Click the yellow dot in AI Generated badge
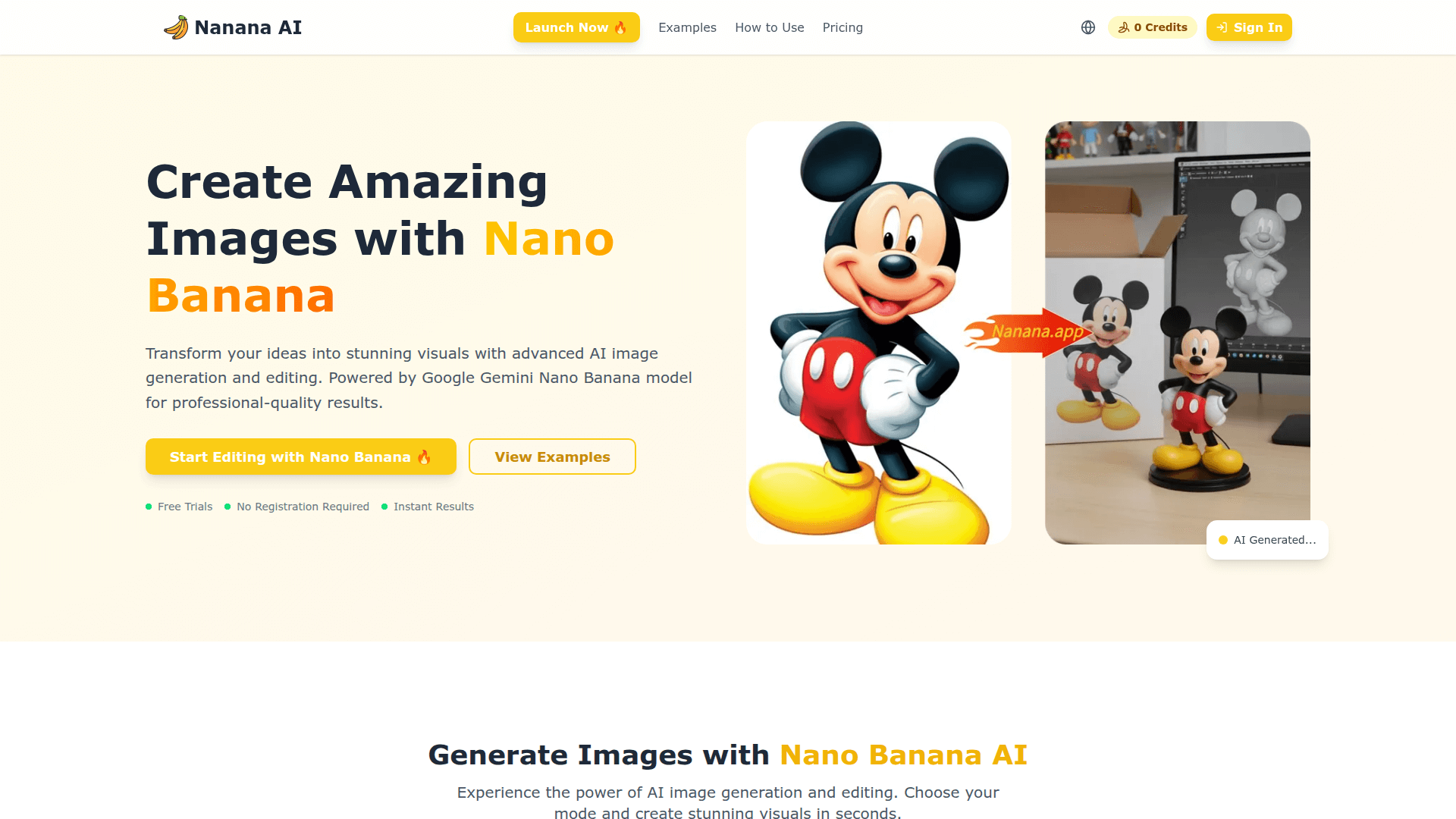Screen dimensions: 1456x819 coord(1223,540)
